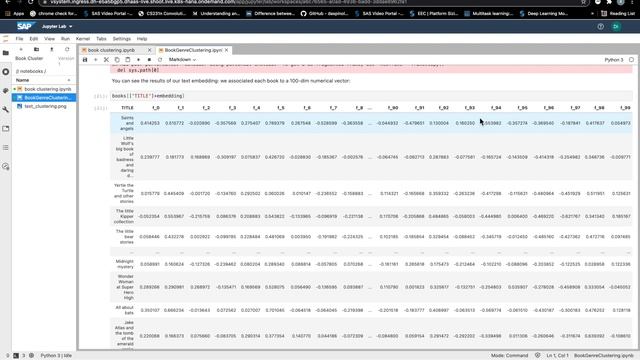Open the Kernel menu
Screen dimensions: 640x360
tap(83, 39)
